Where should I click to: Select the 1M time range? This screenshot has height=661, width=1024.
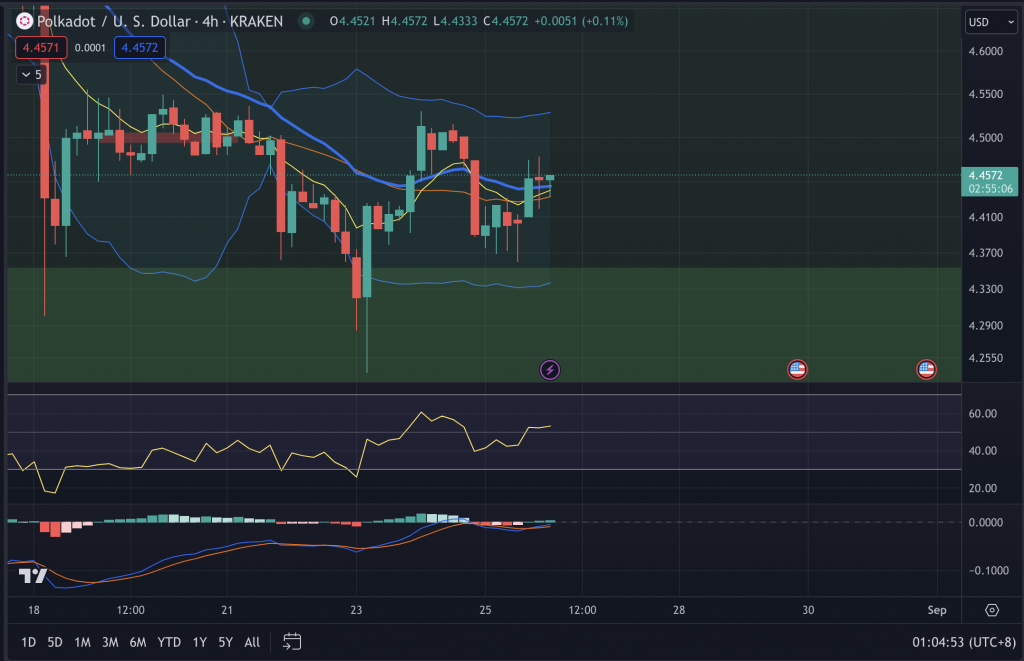pyautogui.click(x=82, y=642)
